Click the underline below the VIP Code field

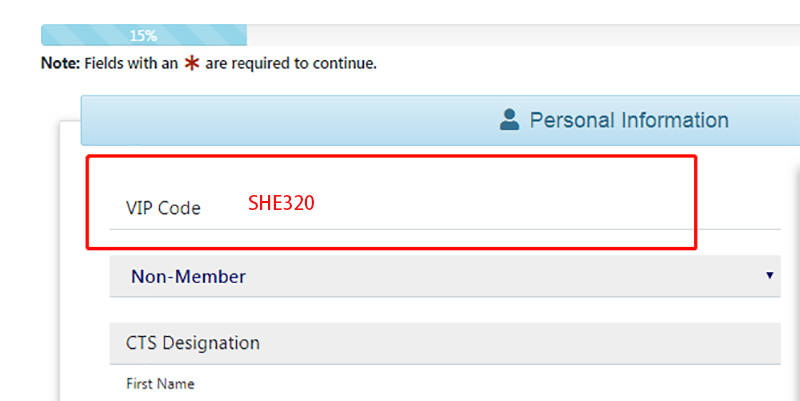coord(444,229)
